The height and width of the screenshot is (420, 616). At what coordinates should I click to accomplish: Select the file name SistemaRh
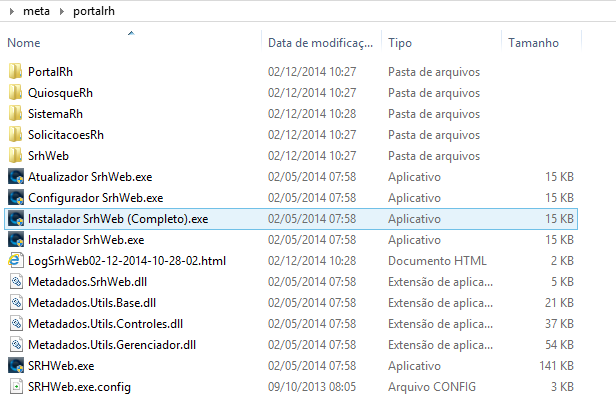(x=55, y=114)
